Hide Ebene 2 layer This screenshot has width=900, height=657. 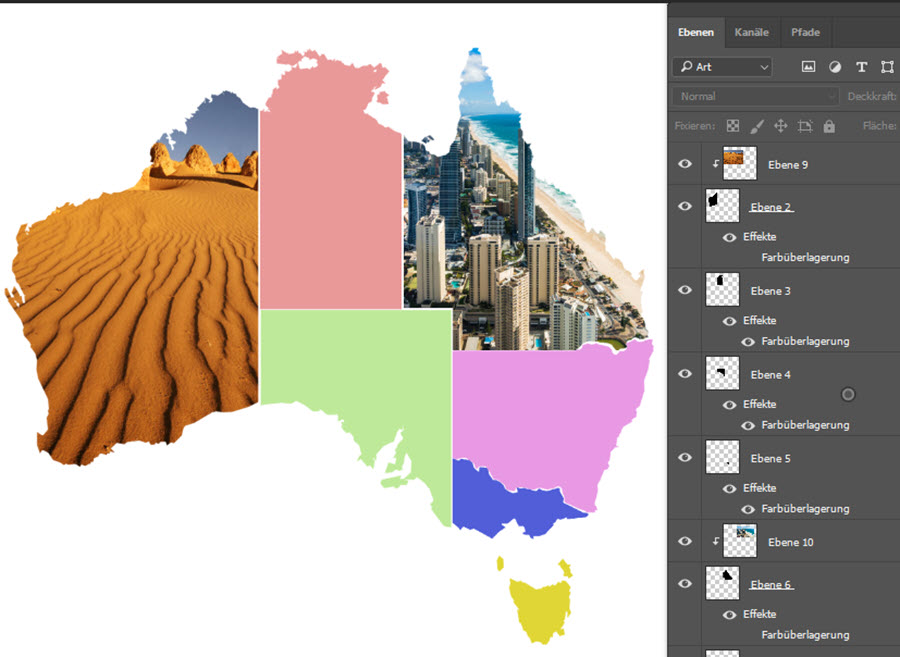click(684, 206)
